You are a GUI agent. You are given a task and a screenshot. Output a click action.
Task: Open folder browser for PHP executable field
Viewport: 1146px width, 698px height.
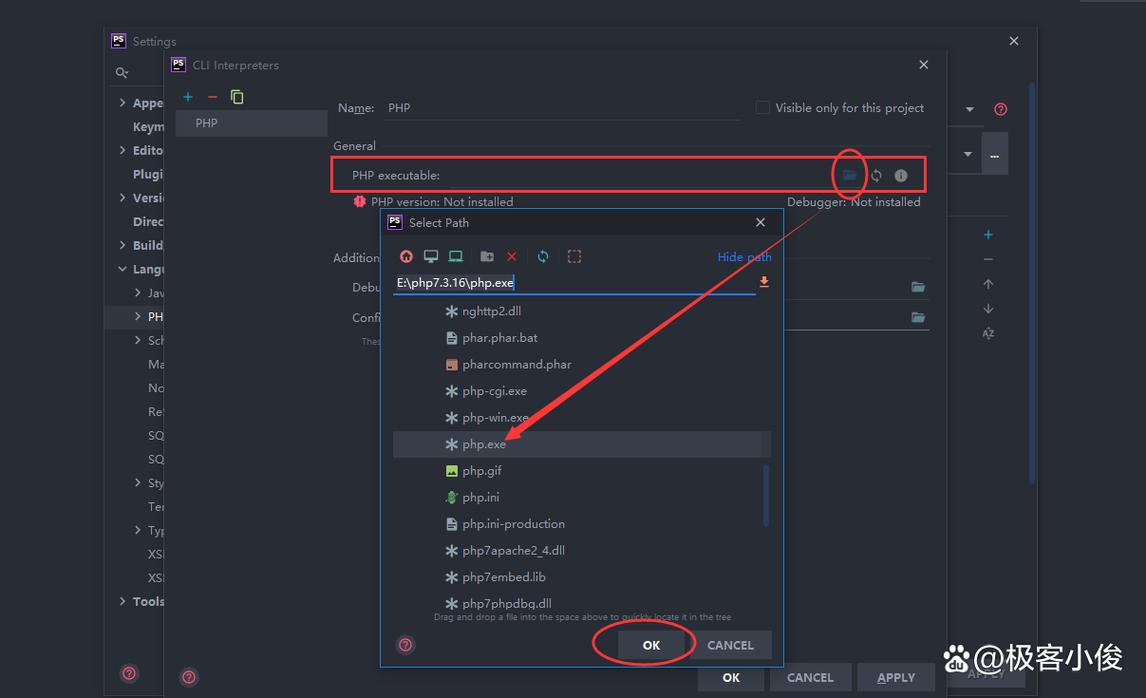pyautogui.click(x=849, y=174)
